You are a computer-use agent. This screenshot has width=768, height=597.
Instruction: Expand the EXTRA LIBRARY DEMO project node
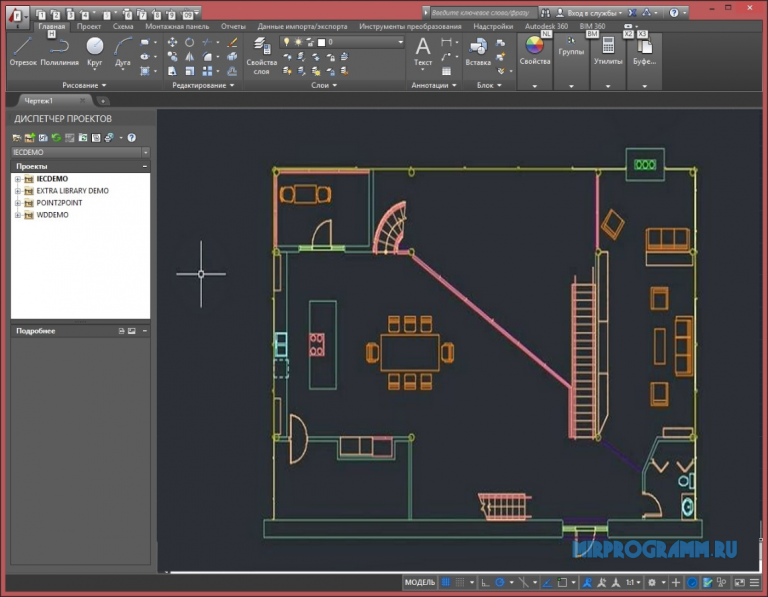(x=17, y=190)
